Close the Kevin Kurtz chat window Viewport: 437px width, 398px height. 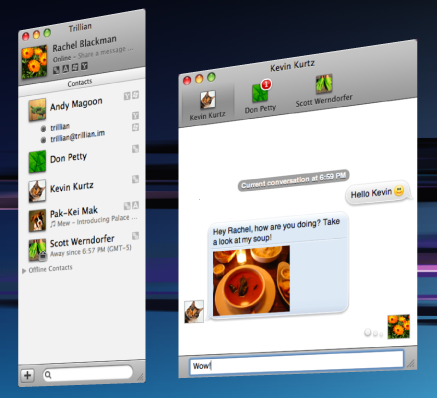tap(187, 80)
